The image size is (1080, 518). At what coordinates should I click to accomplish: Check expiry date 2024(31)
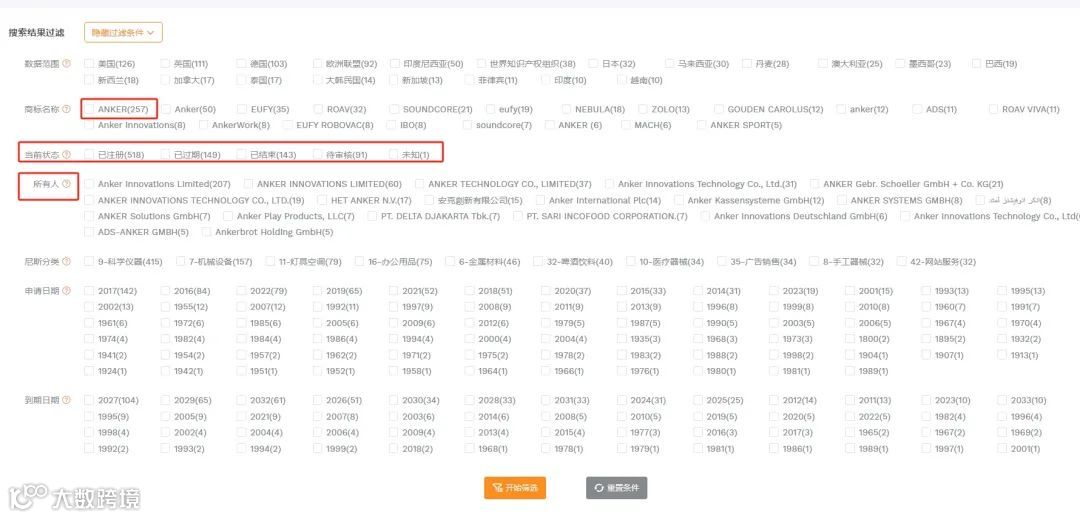(x=622, y=400)
